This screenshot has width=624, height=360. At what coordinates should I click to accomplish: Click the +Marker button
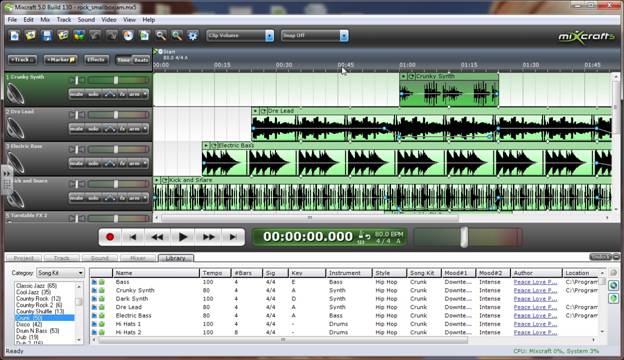(x=60, y=60)
